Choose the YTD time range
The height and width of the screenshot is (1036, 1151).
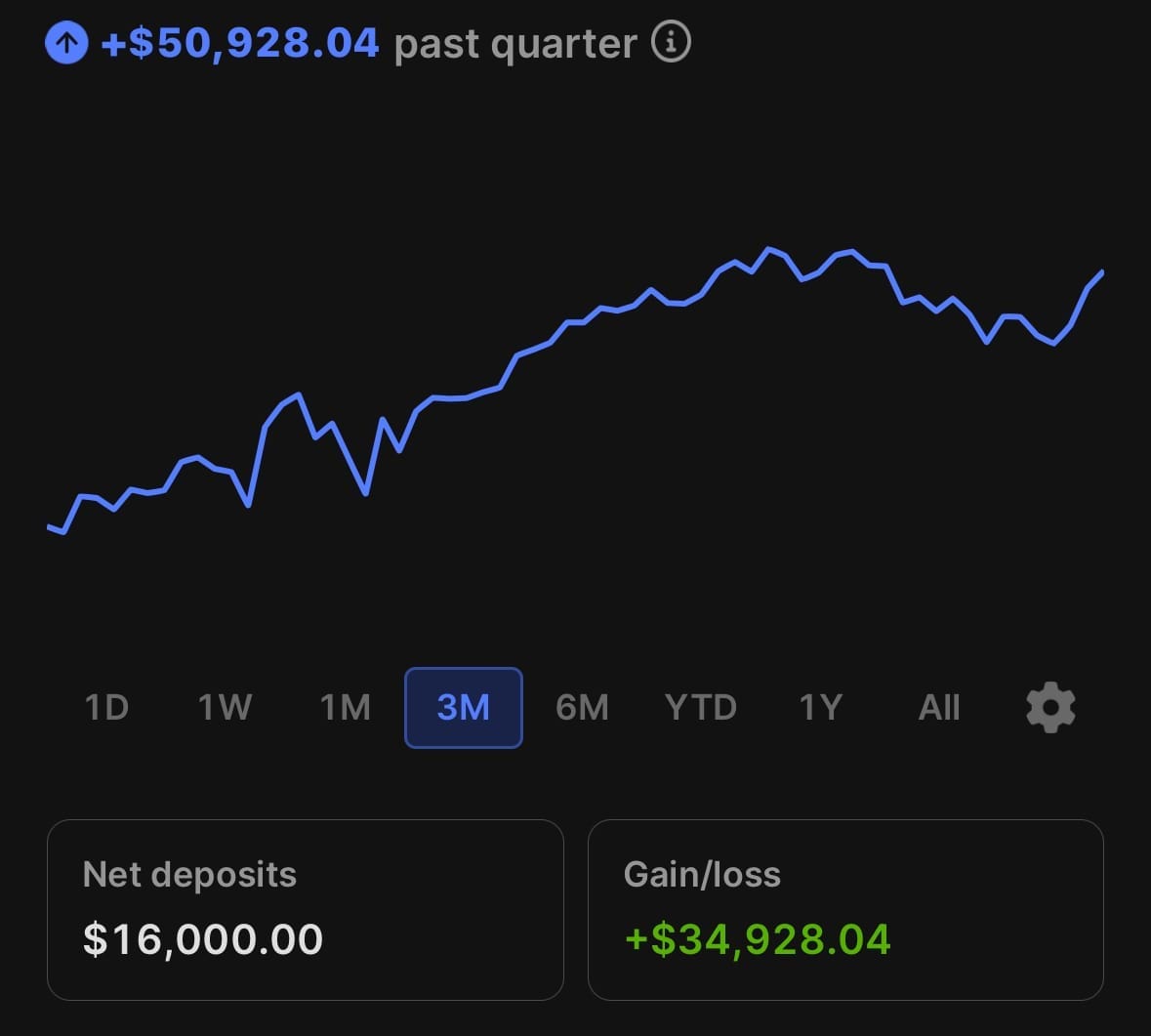(700, 707)
